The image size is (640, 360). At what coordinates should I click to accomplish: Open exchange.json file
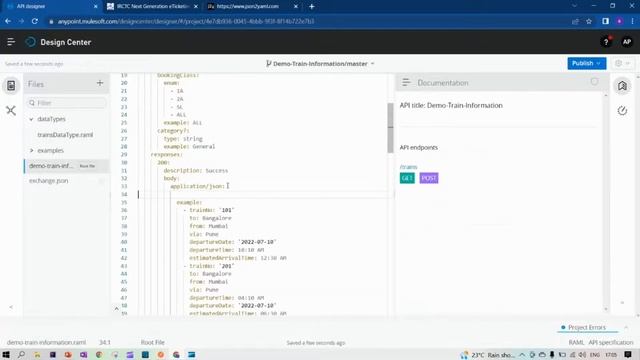[49, 181]
